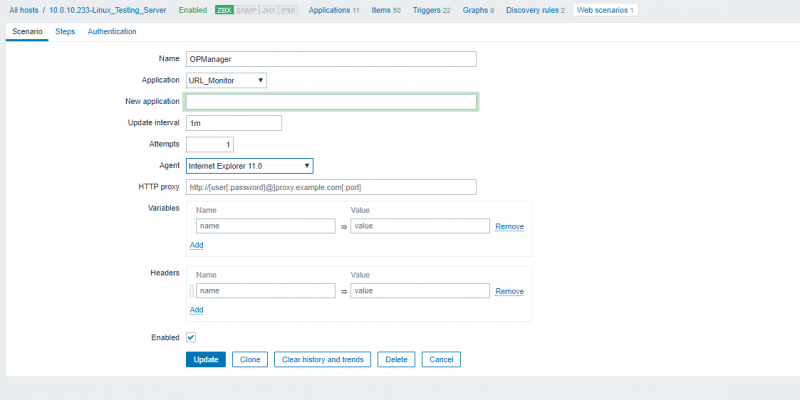This screenshot has height=400, width=800.
Task: Click the Cancel button
Action: [x=441, y=359]
